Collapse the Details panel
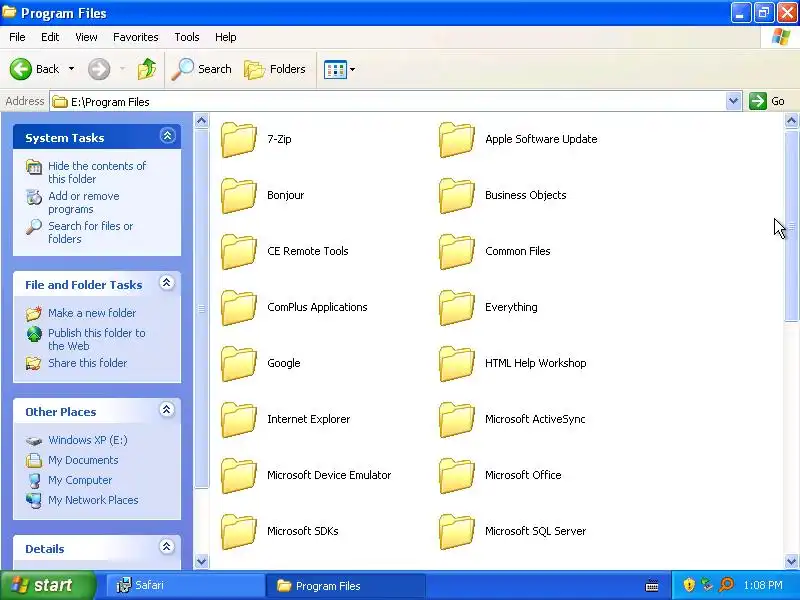The image size is (800, 600). [167, 546]
